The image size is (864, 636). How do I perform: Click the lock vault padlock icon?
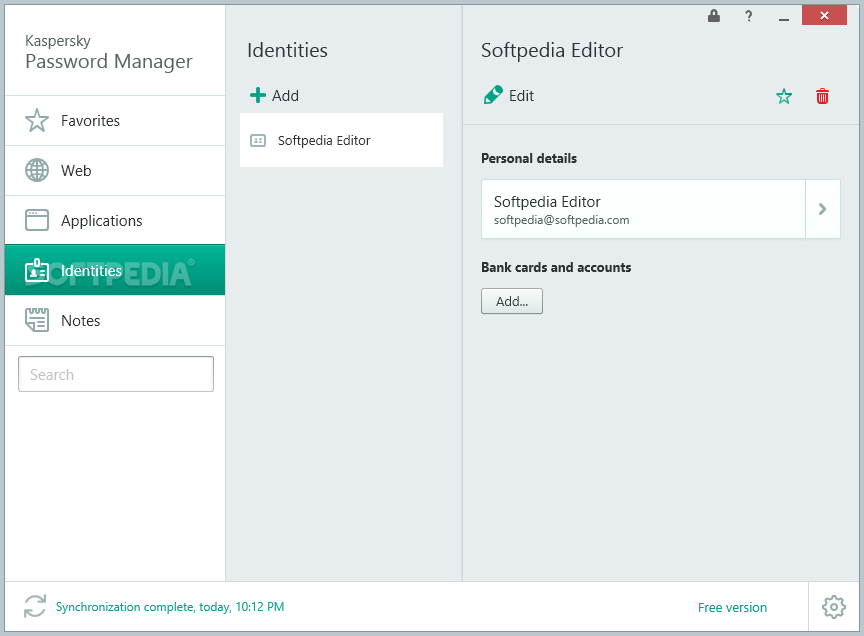(x=714, y=16)
